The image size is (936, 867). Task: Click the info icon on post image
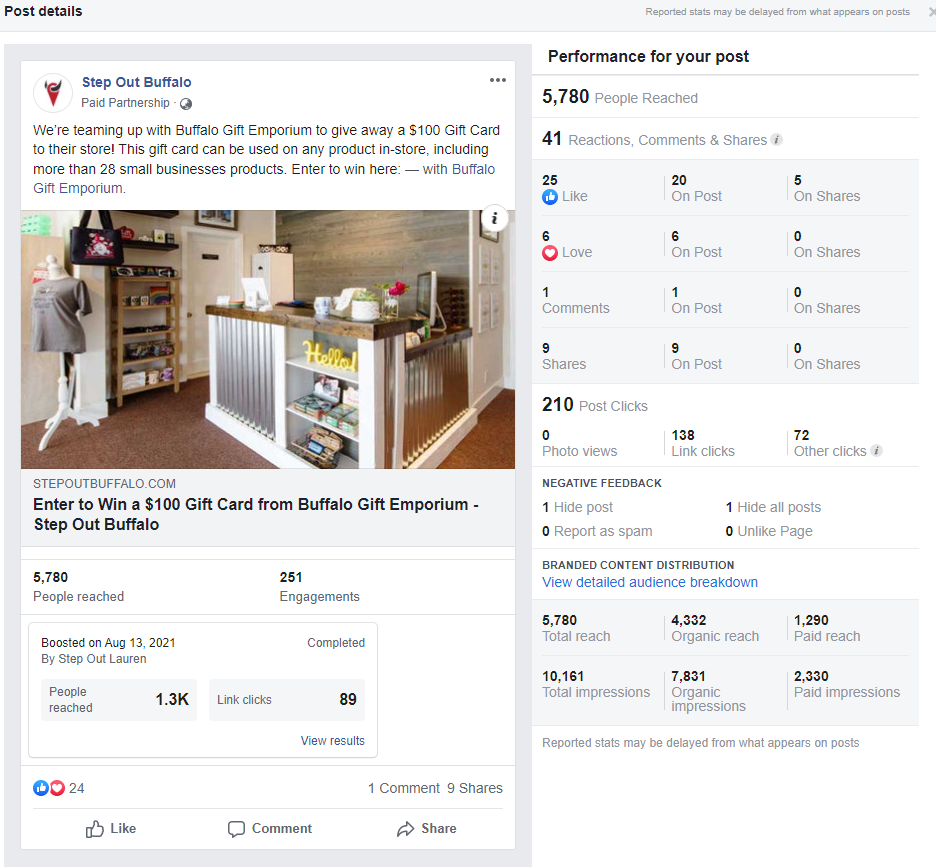(494, 219)
